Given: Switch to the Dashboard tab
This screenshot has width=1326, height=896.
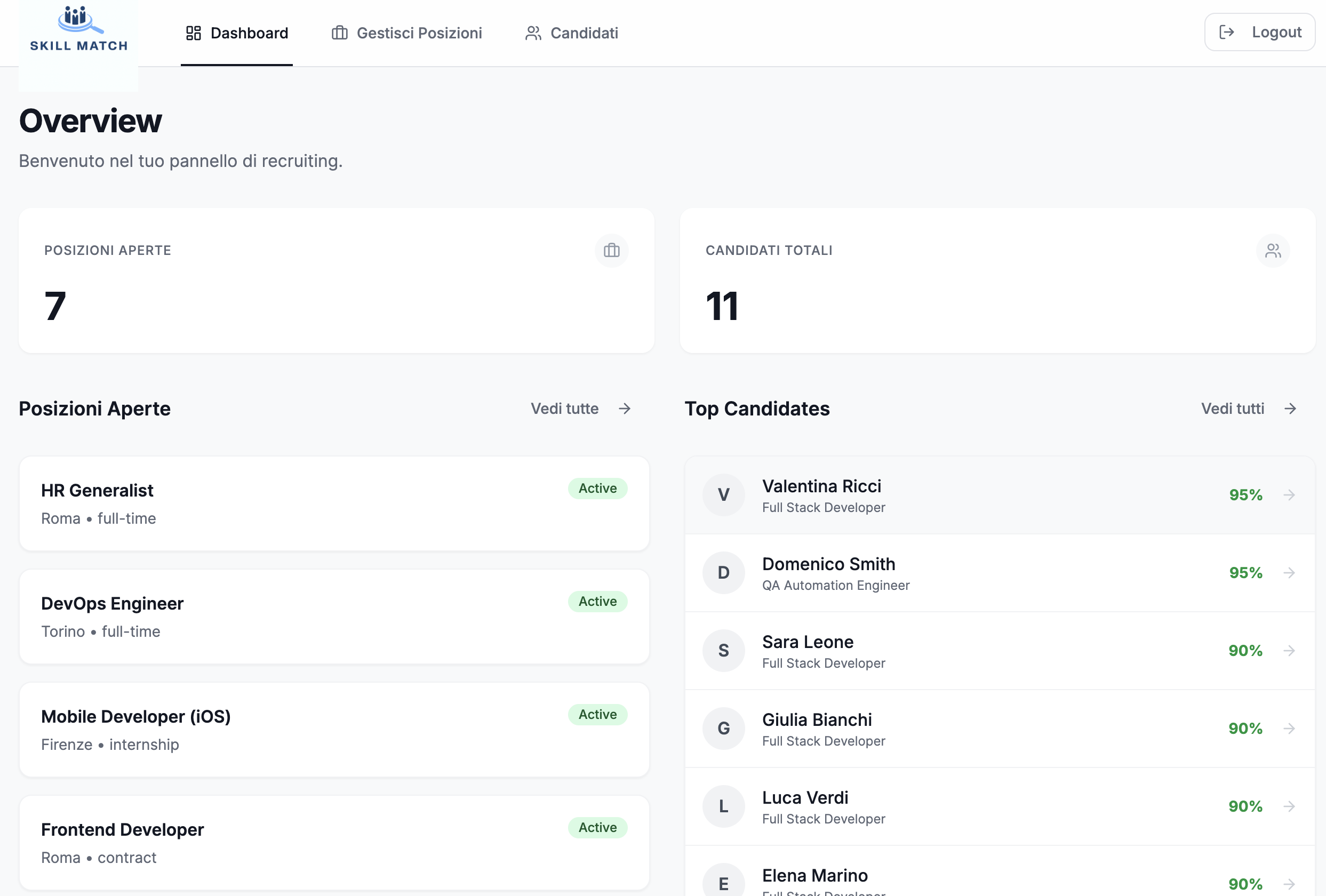Looking at the screenshot, I should point(237,33).
